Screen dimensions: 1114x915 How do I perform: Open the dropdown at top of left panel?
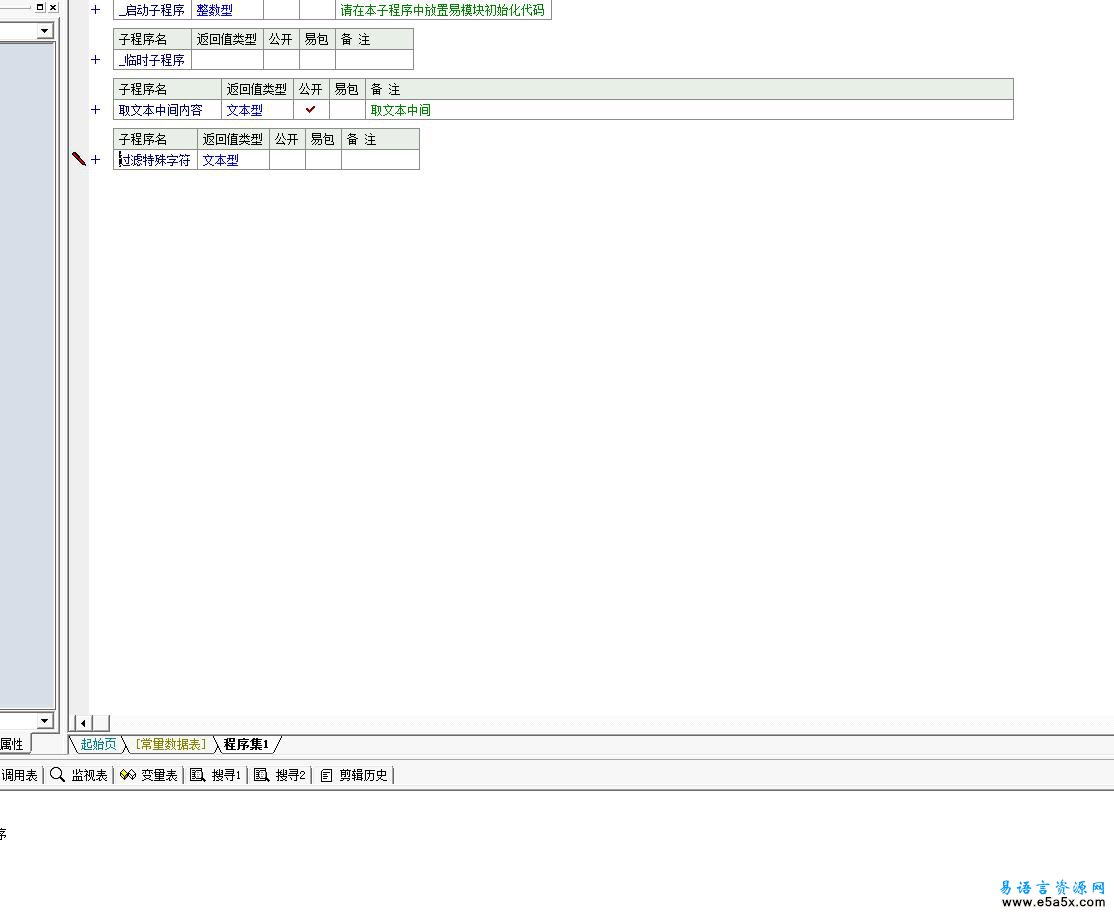tap(44, 31)
